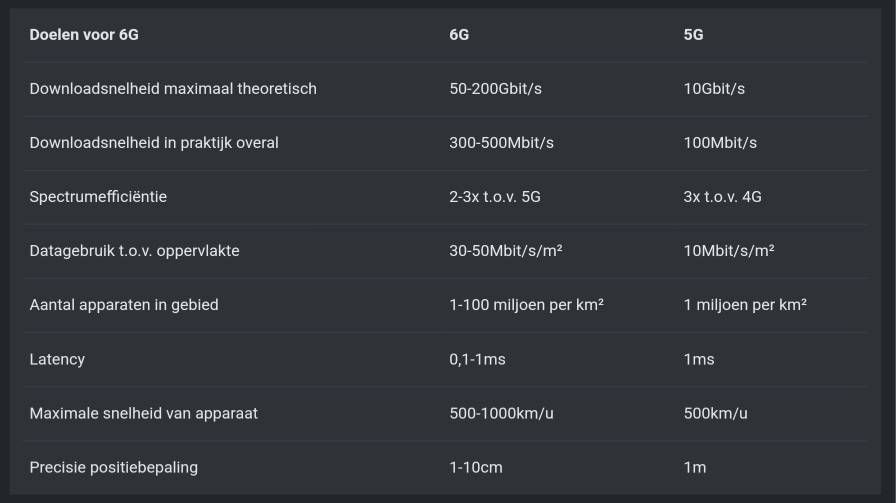Click "Downloadsnelheid maximaal theoretisch" row label
The image size is (896, 503).
(x=173, y=89)
